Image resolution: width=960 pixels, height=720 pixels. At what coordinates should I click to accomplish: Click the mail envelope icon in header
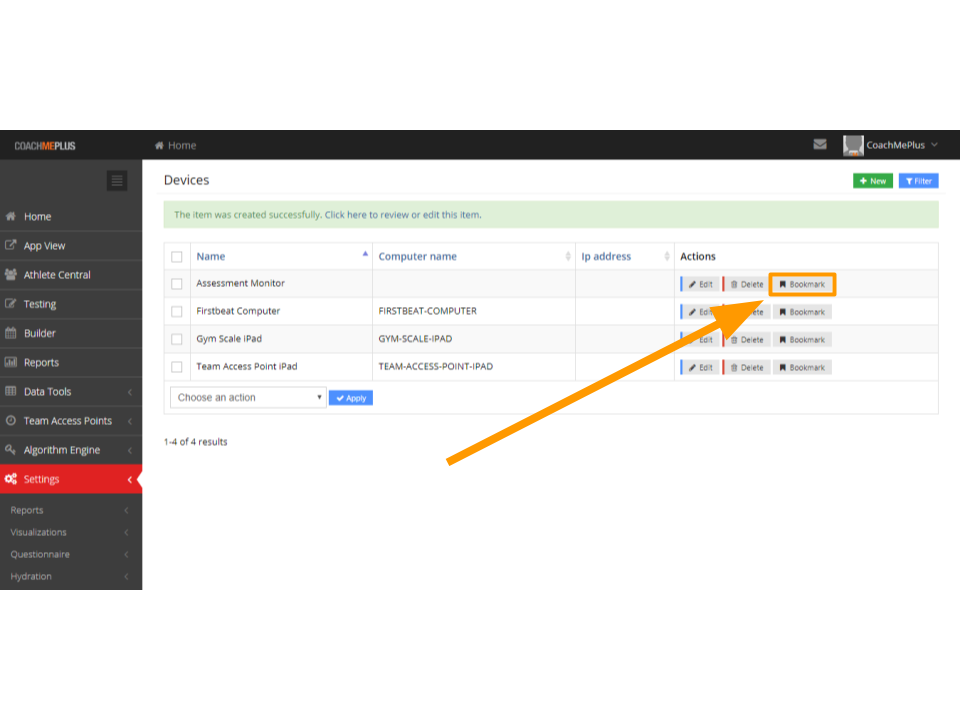[x=820, y=145]
